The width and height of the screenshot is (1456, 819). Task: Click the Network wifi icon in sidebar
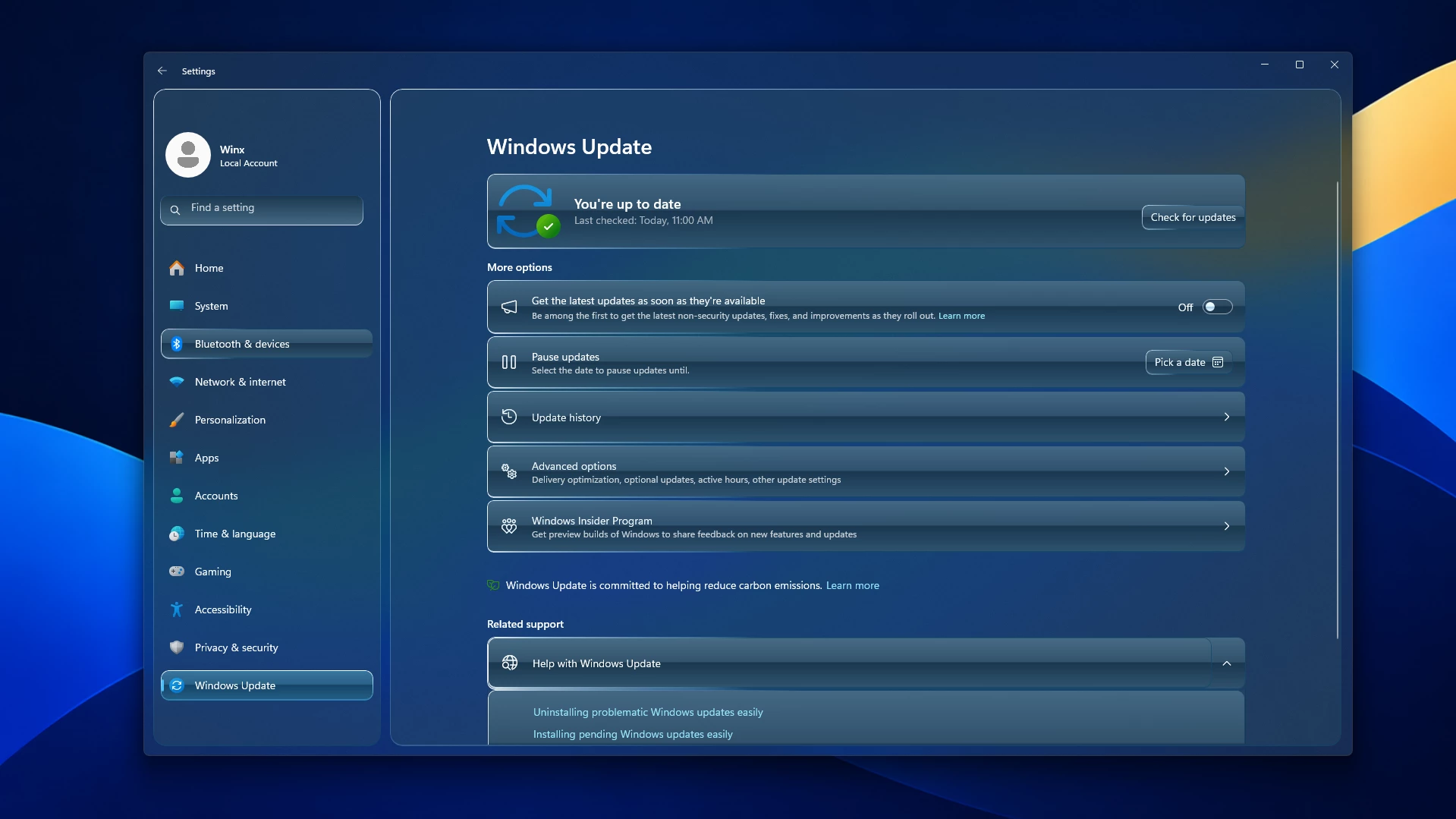[177, 382]
